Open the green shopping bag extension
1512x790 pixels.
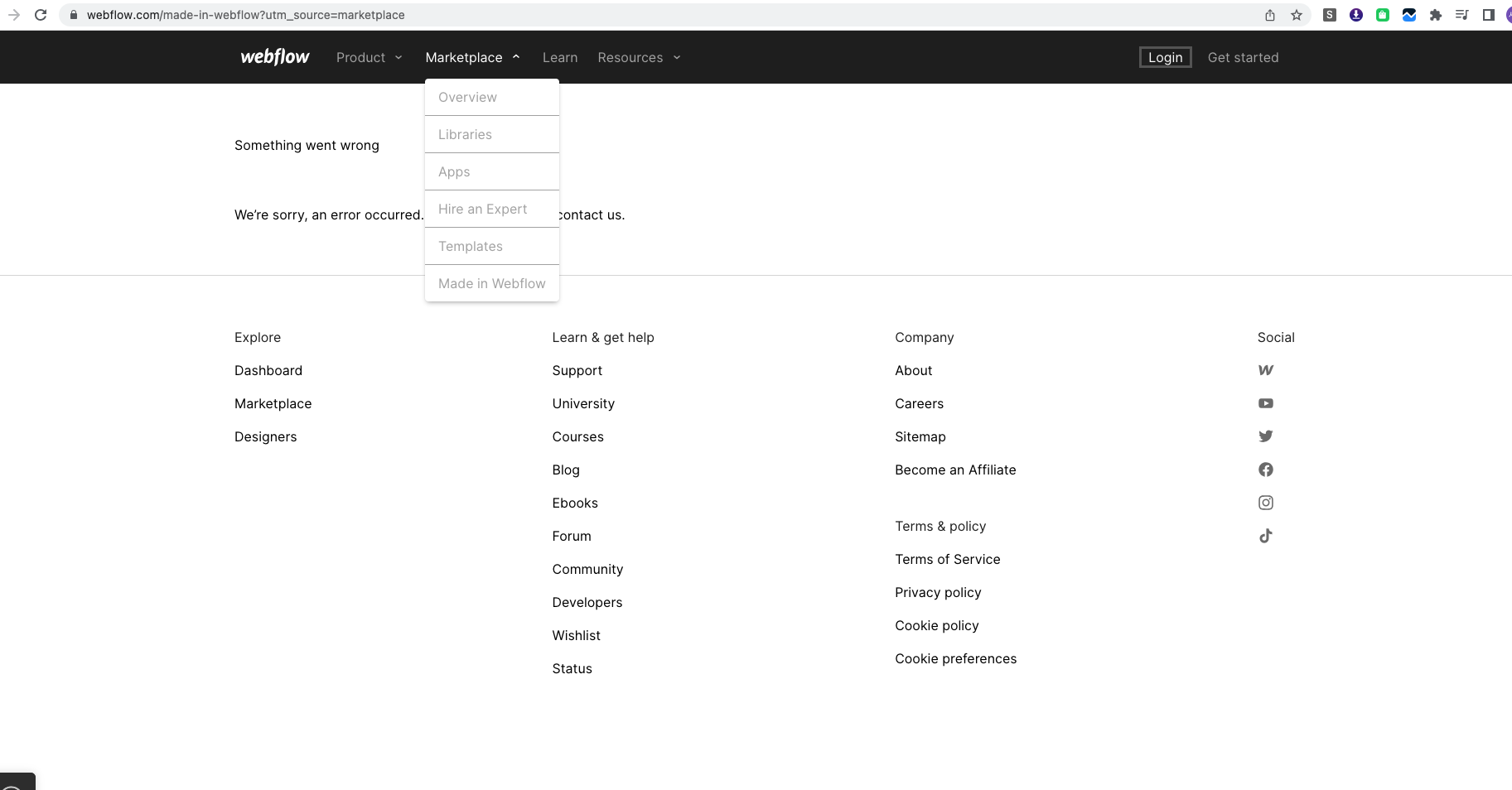[x=1383, y=15]
